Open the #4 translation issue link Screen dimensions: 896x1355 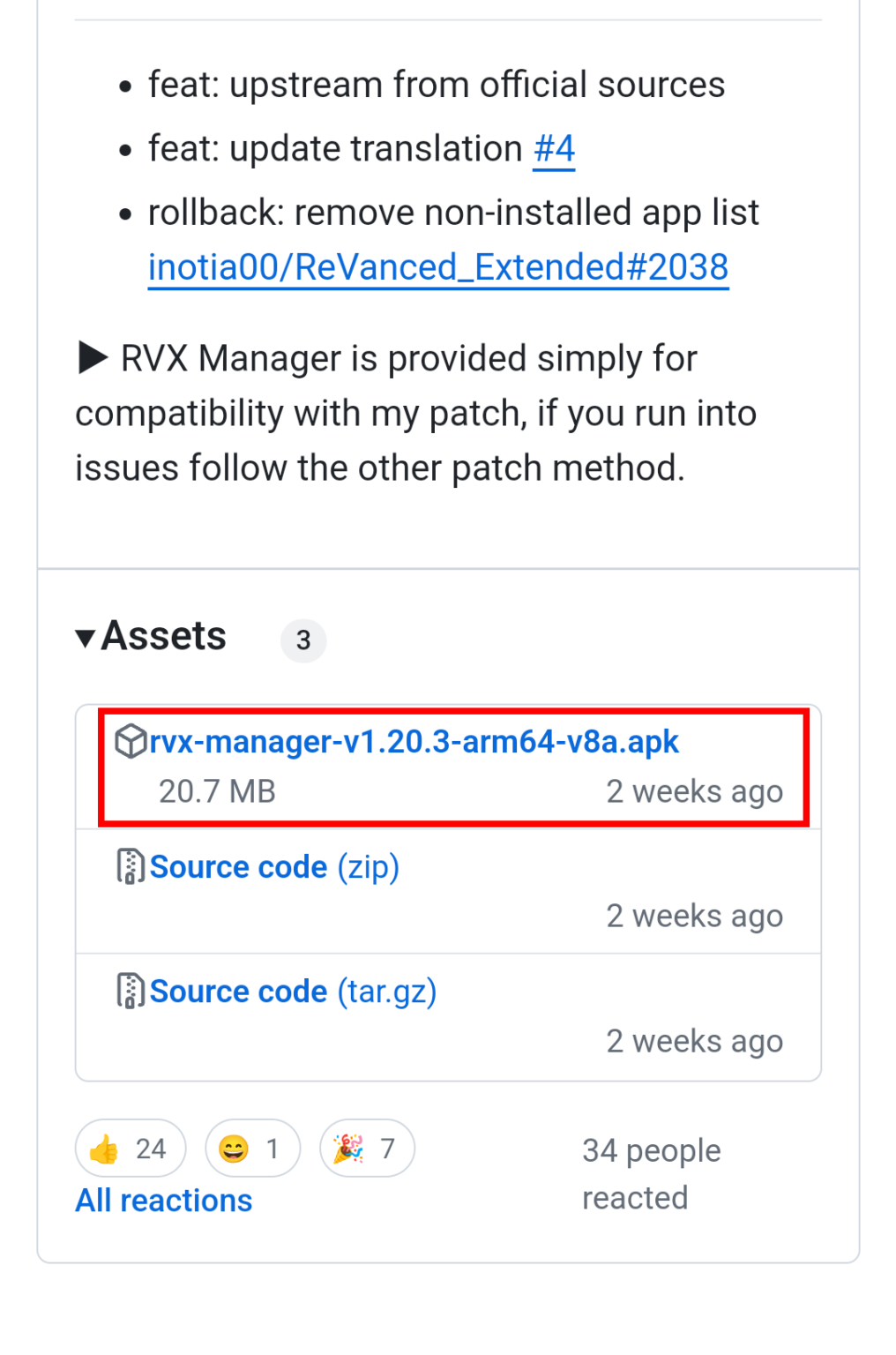coord(554,149)
